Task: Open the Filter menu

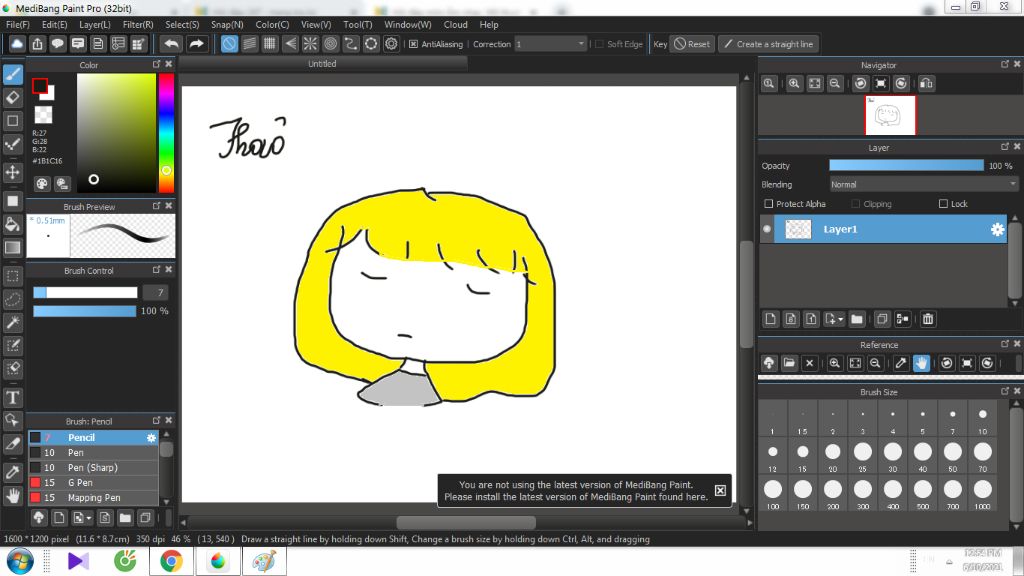Action: (x=138, y=25)
